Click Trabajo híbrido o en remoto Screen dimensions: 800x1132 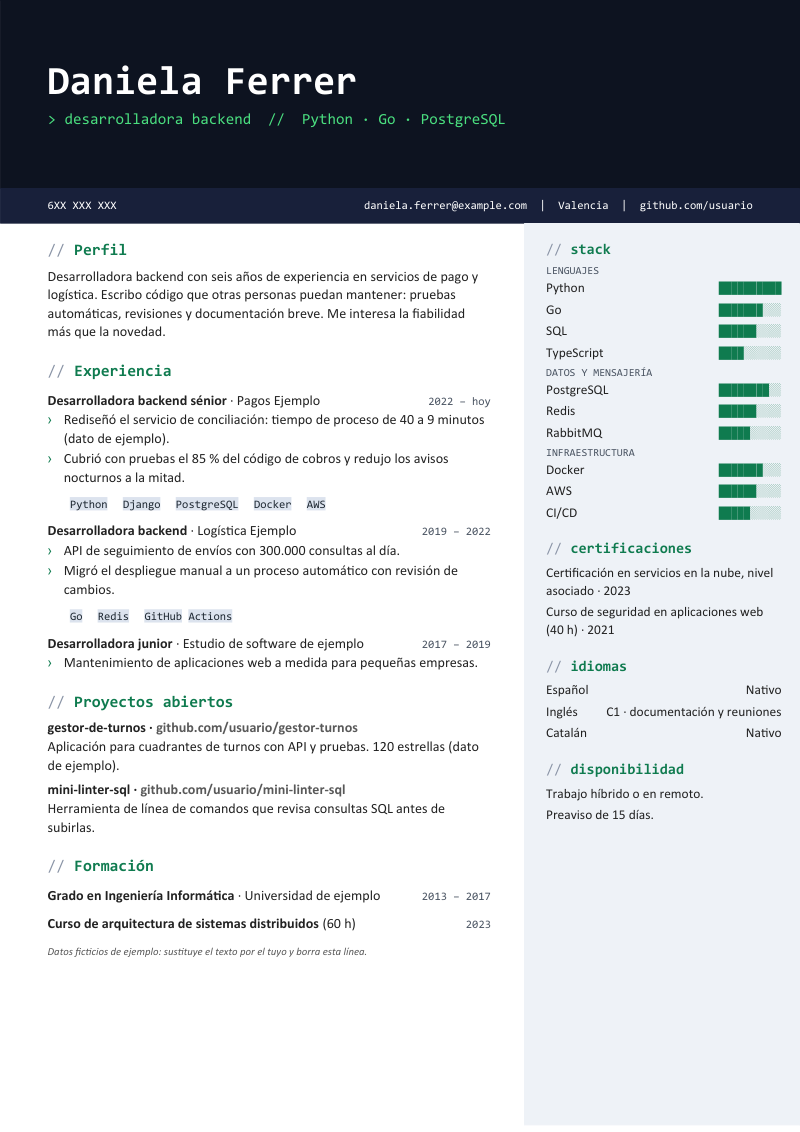point(625,794)
